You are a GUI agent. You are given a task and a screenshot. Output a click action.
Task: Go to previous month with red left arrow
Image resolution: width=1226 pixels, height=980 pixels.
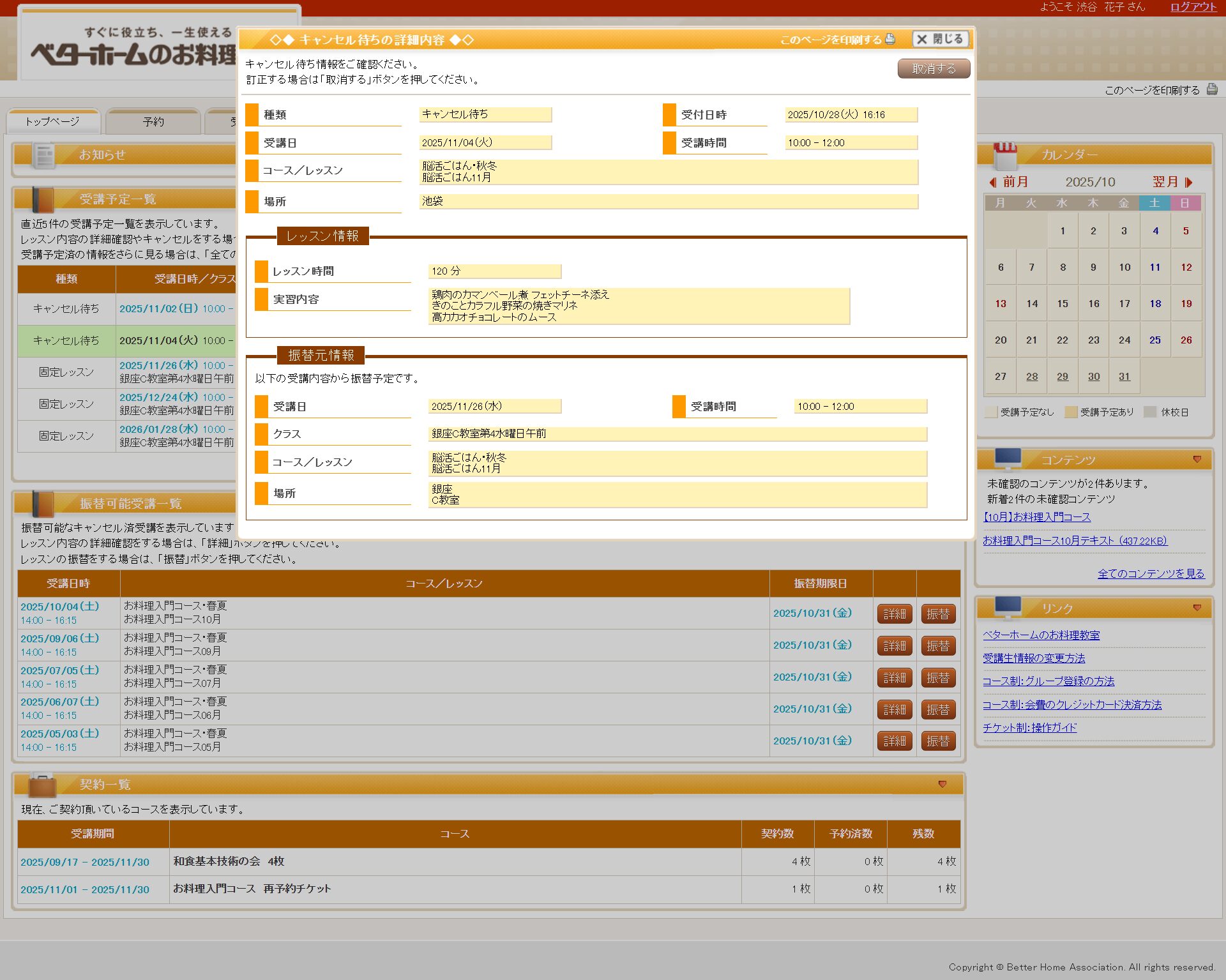(993, 182)
